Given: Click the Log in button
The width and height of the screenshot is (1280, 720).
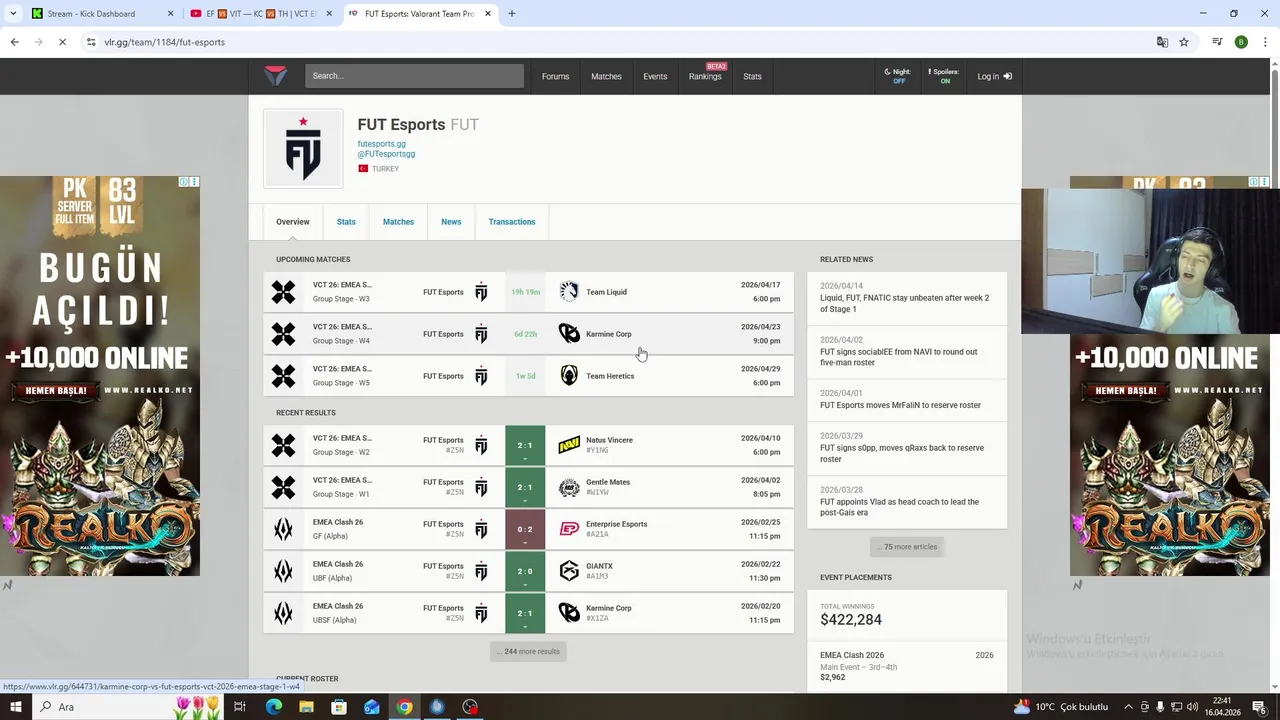Looking at the screenshot, I should (994, 76).
